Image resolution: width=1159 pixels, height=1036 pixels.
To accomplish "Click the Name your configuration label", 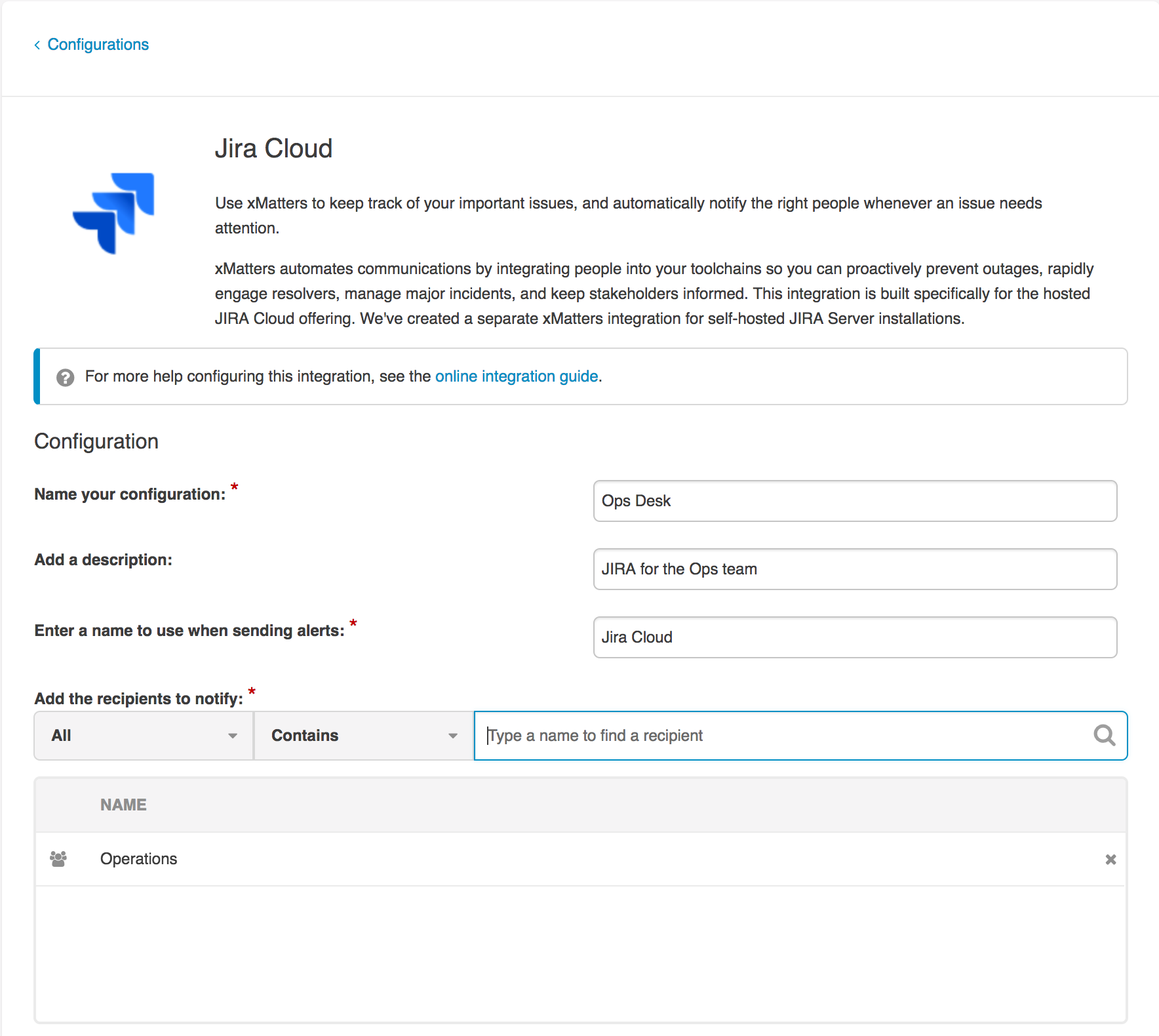I will point(130,494).
